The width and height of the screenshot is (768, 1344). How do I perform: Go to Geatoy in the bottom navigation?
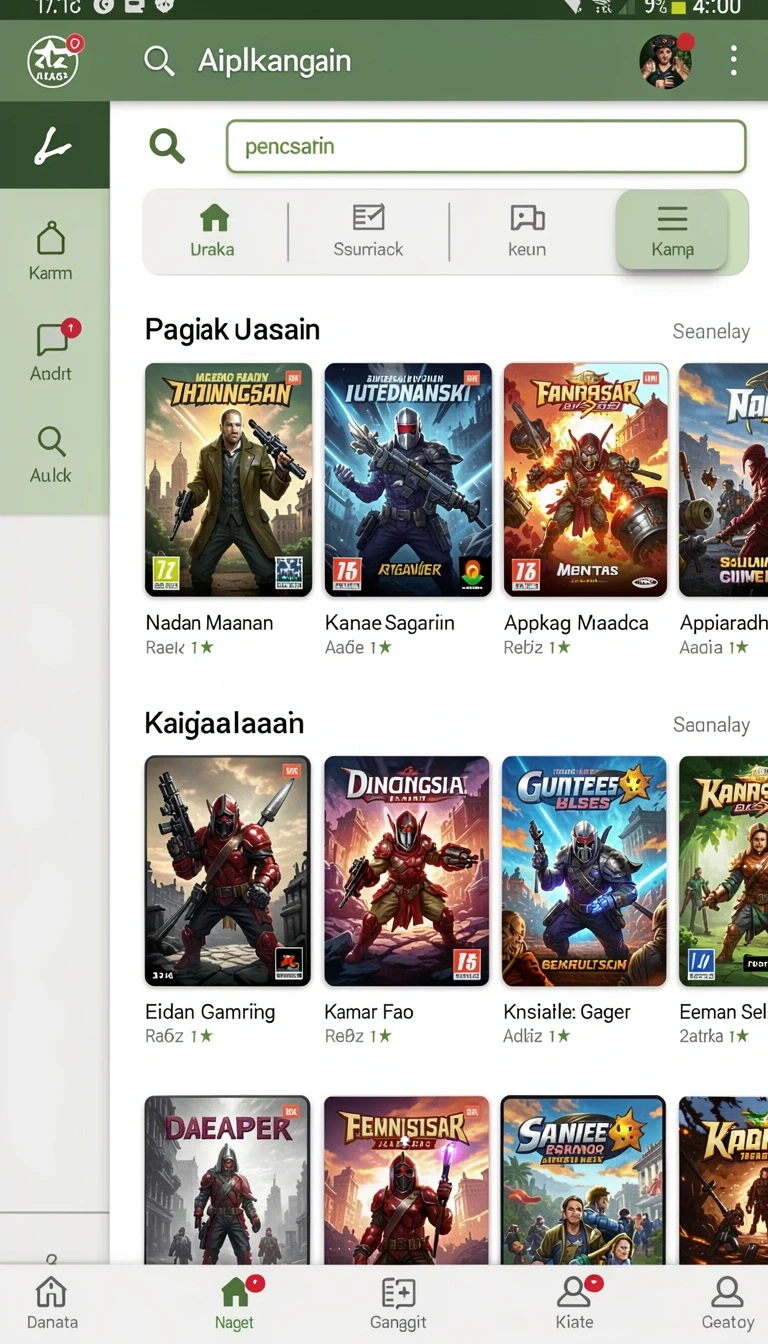(x=727, y=1304)
